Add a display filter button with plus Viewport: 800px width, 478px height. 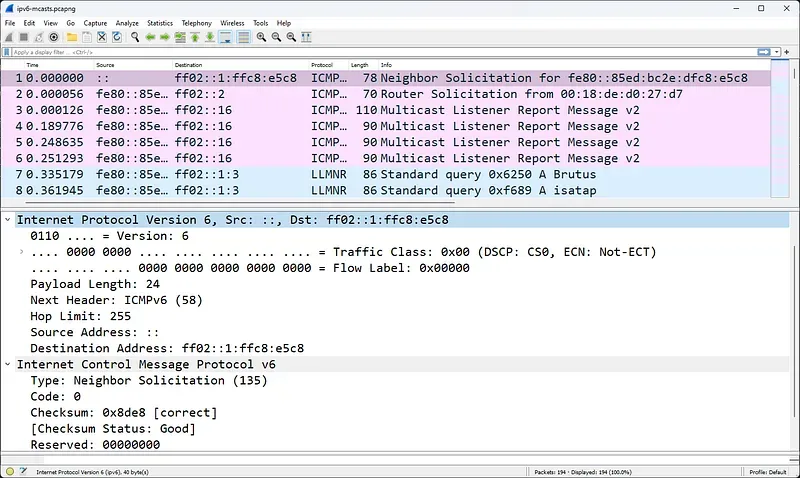click(x=787, y=52)
